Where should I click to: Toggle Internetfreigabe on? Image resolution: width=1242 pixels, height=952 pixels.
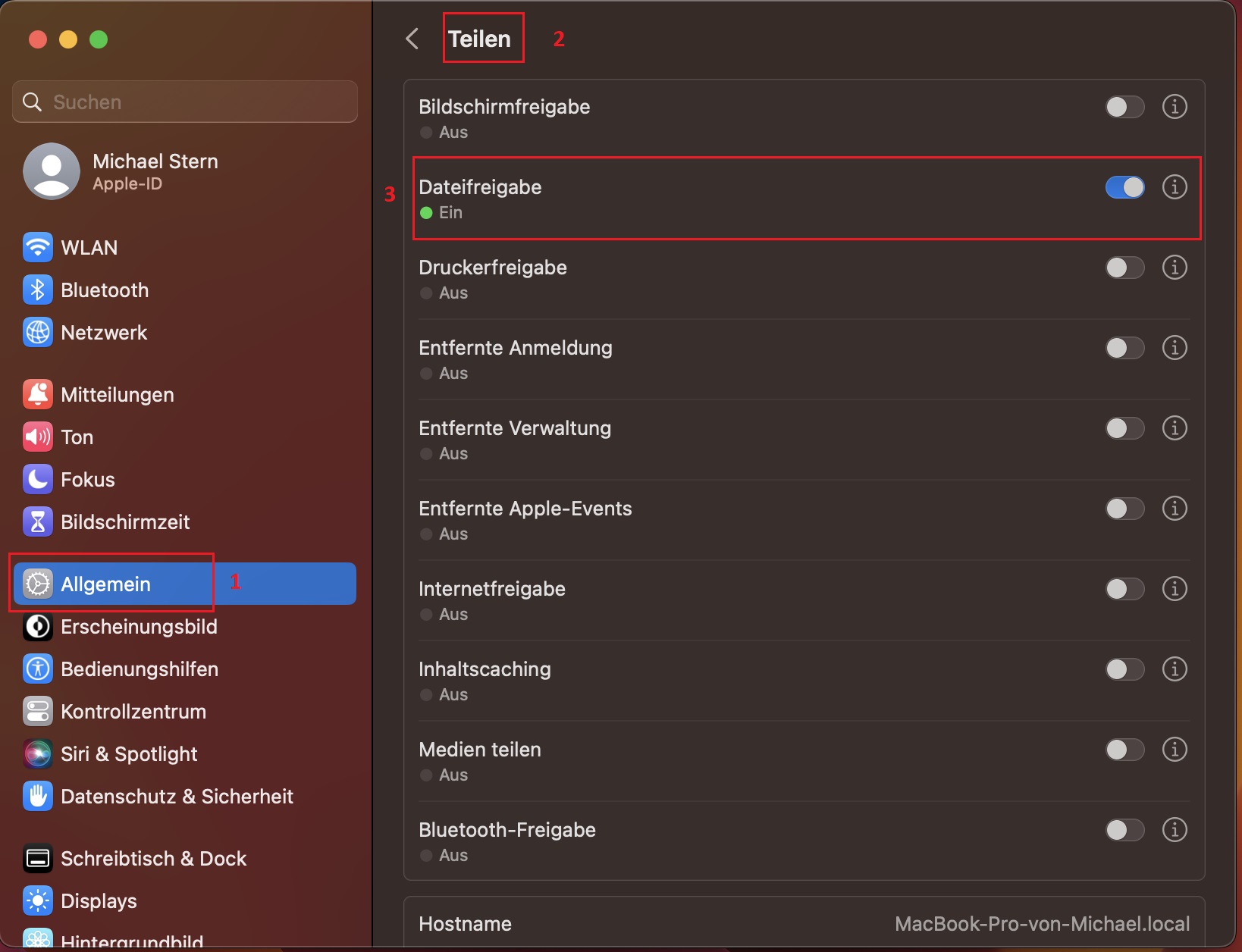tap(1124, 589)
